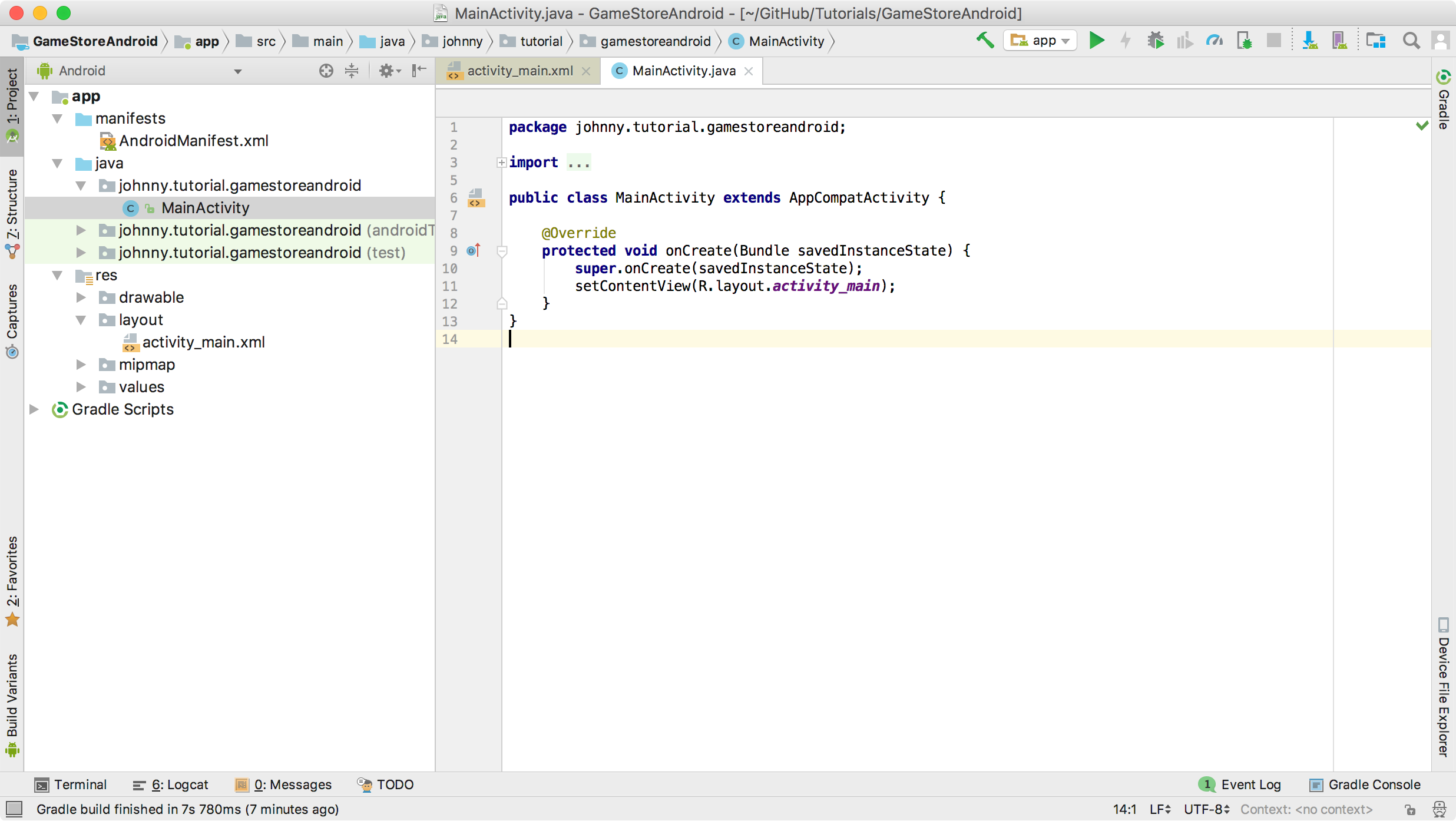
Task: Open Search Everywhere magnifier icon
Action: point(1411,41)
